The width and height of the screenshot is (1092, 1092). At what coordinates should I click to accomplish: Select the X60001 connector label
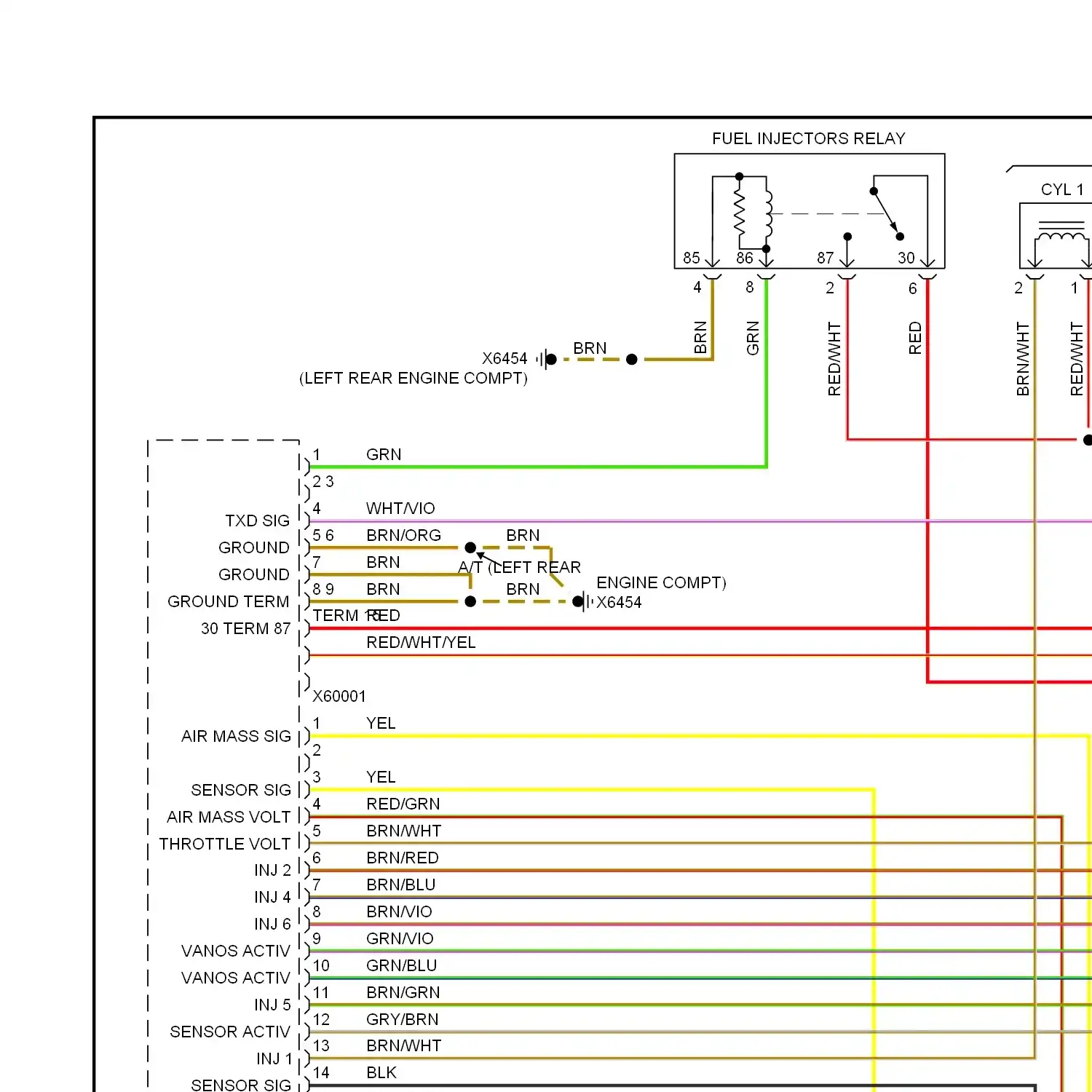coord(339,697)
